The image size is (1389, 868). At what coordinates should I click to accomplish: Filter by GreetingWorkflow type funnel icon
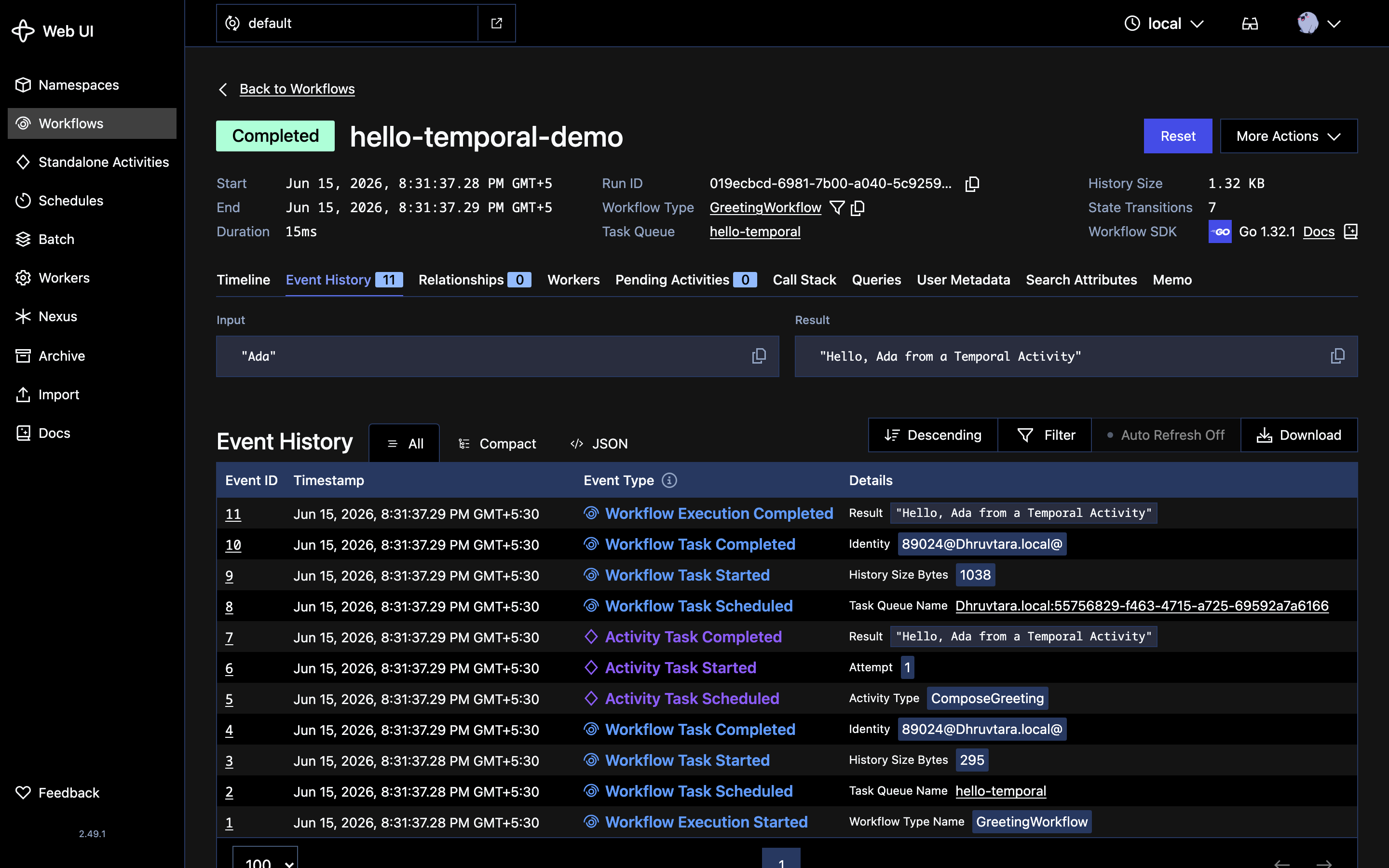coord(837,208)
